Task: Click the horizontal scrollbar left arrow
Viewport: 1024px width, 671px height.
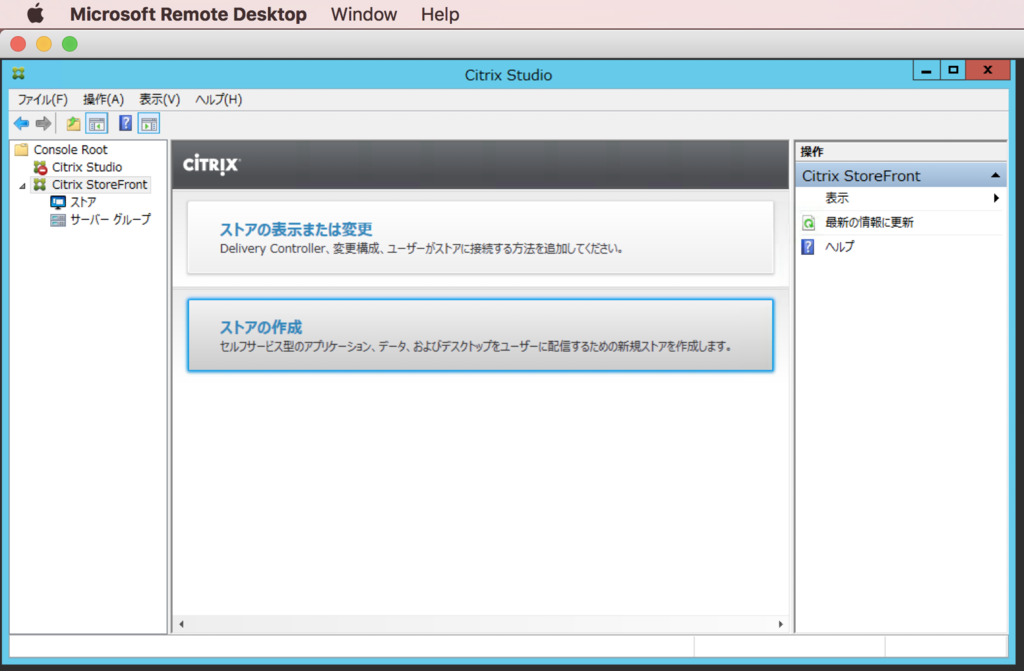Action: pyautogui.click(x=182, y=624)
